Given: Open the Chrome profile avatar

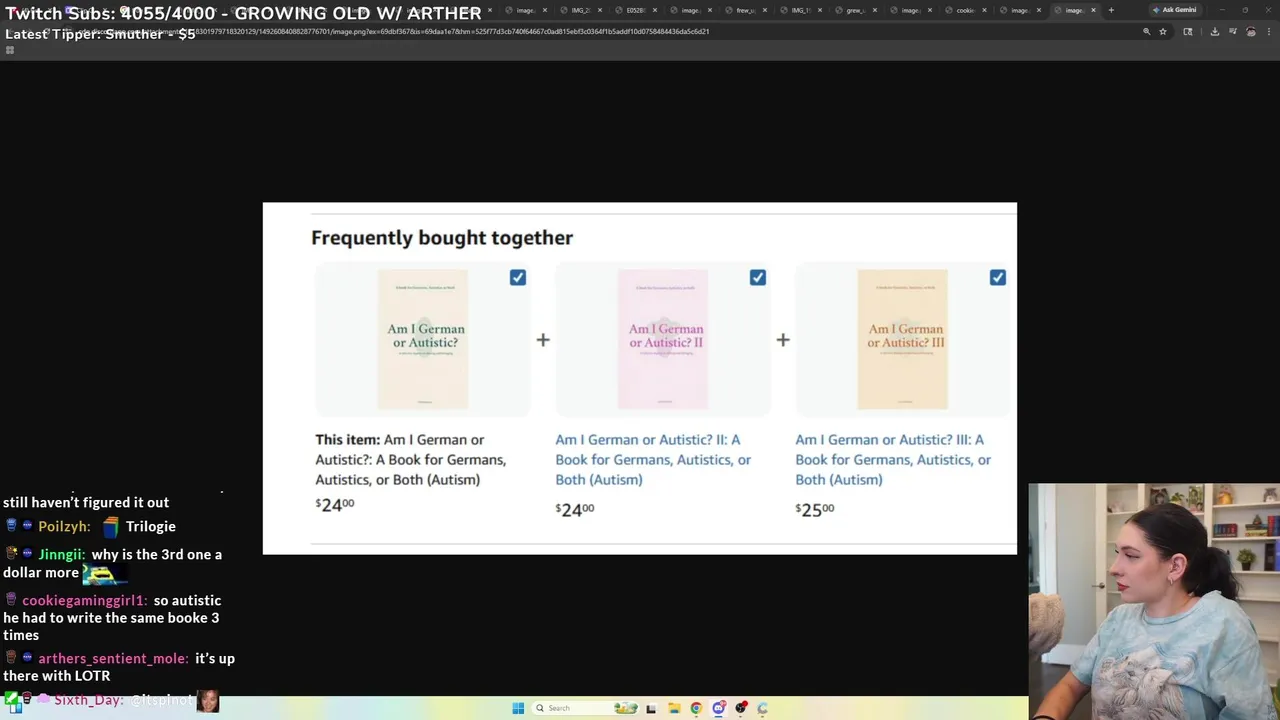Looking at the screenshot, I should pyautogui.click(x=1251, y=32).
